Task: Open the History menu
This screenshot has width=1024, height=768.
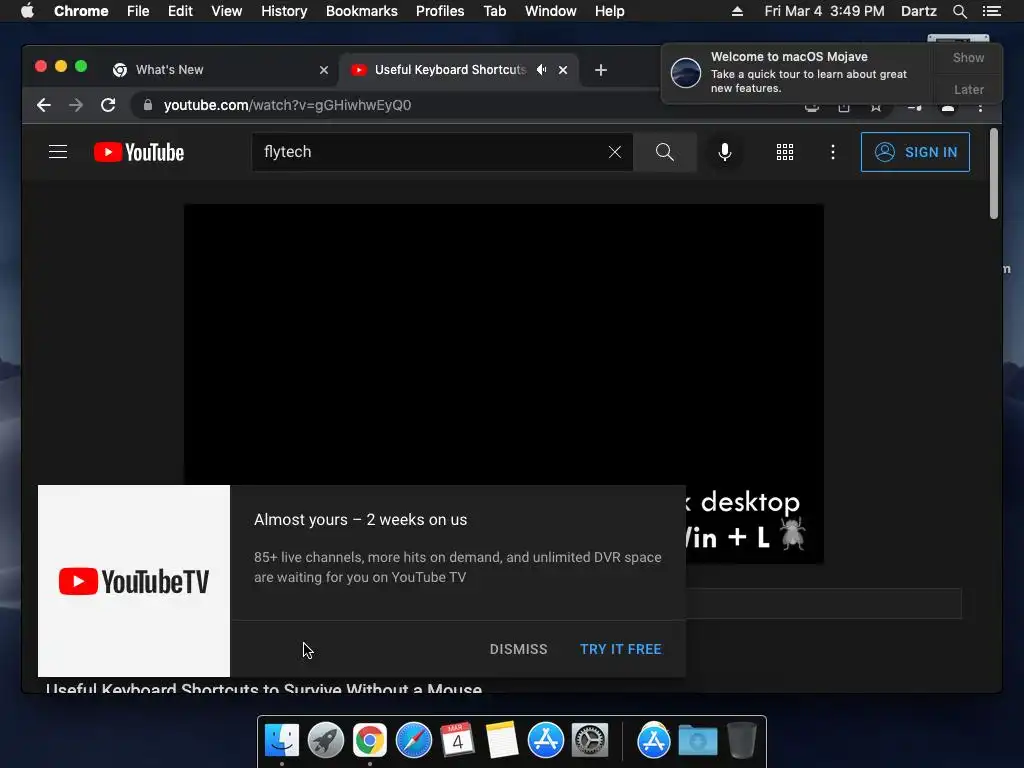Action: point(284,11)
